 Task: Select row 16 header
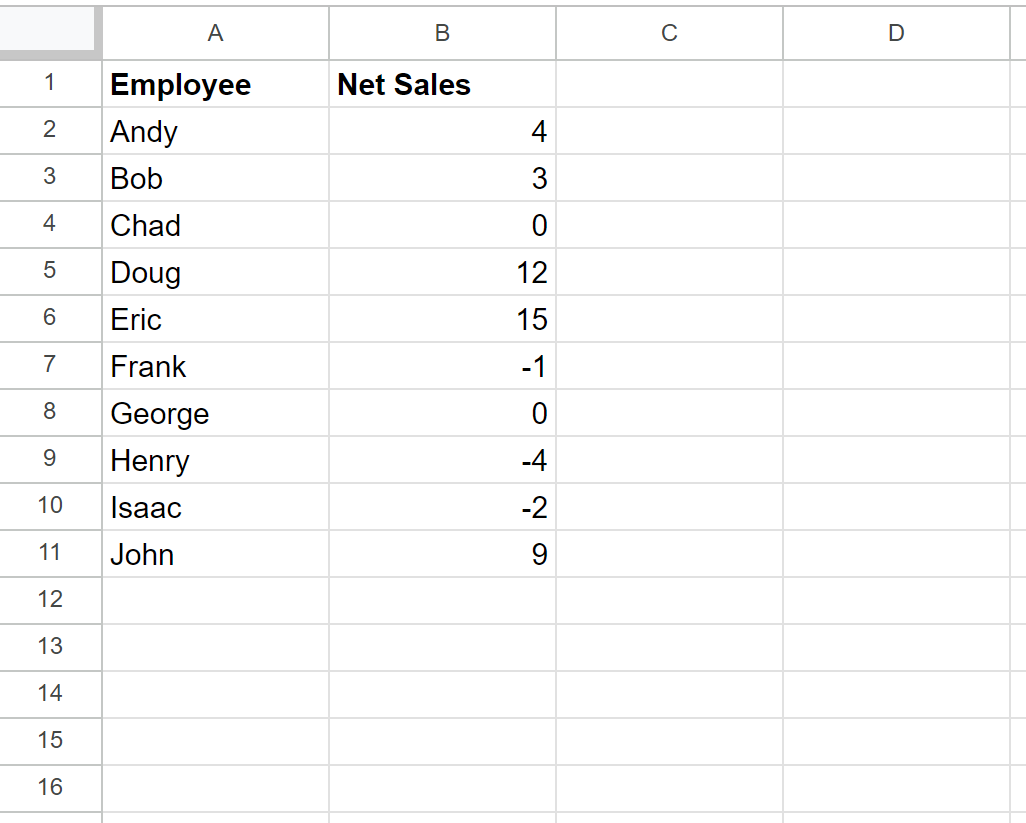(x=50, y=788)
